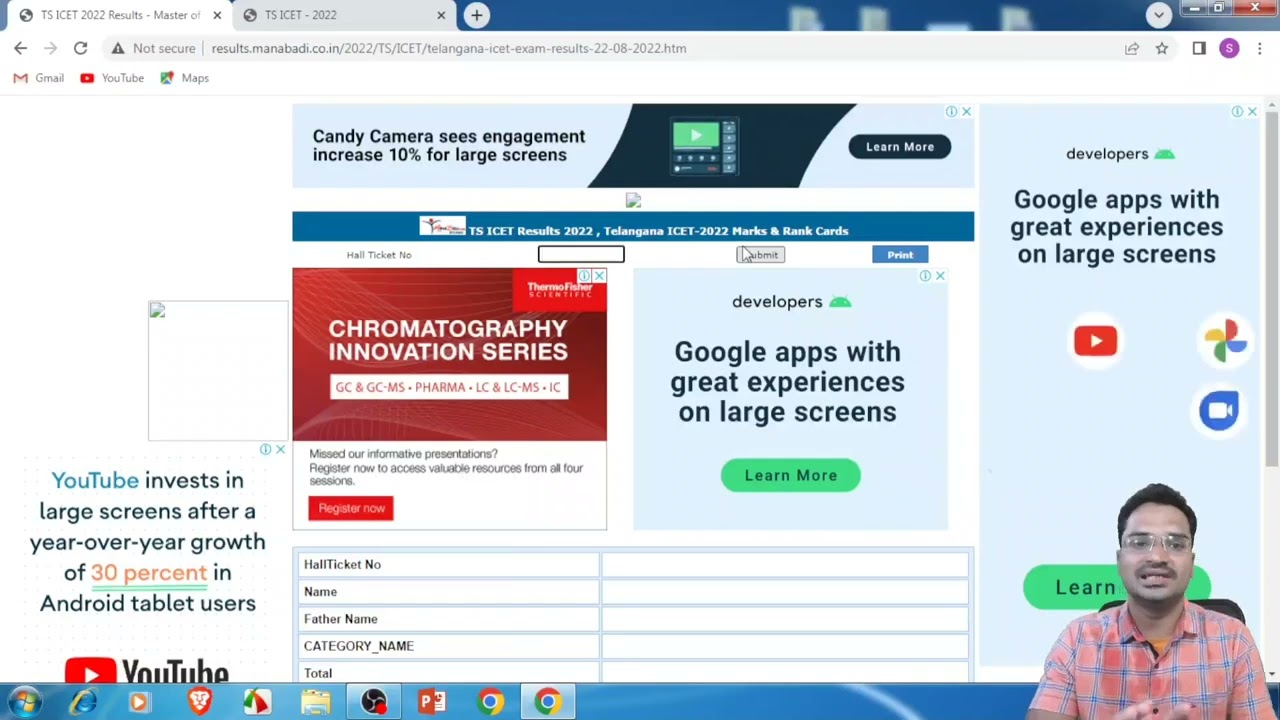Viewport: 1280px width, 720px height.
Task: Select the Name row label
Action: 320,592
